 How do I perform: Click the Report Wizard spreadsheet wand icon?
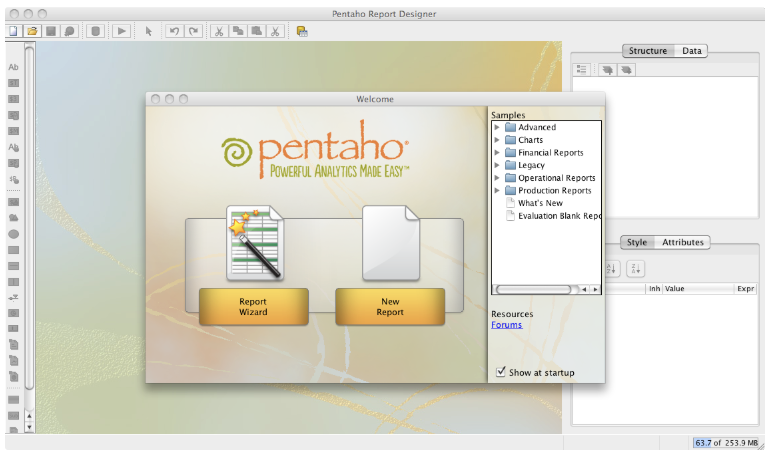[x=253, y=242]
